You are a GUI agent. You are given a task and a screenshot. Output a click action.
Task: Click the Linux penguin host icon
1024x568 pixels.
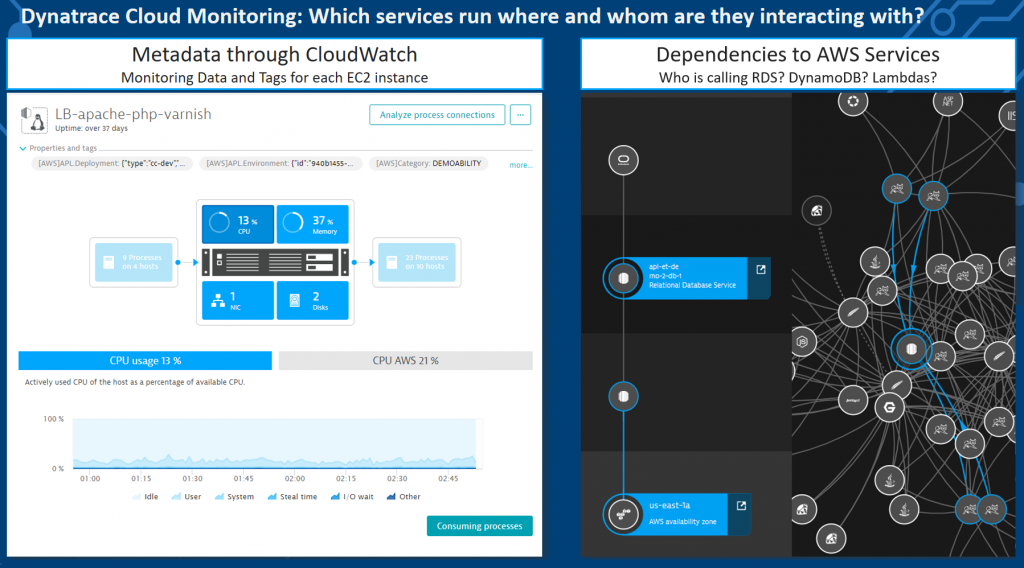point(34,120)
